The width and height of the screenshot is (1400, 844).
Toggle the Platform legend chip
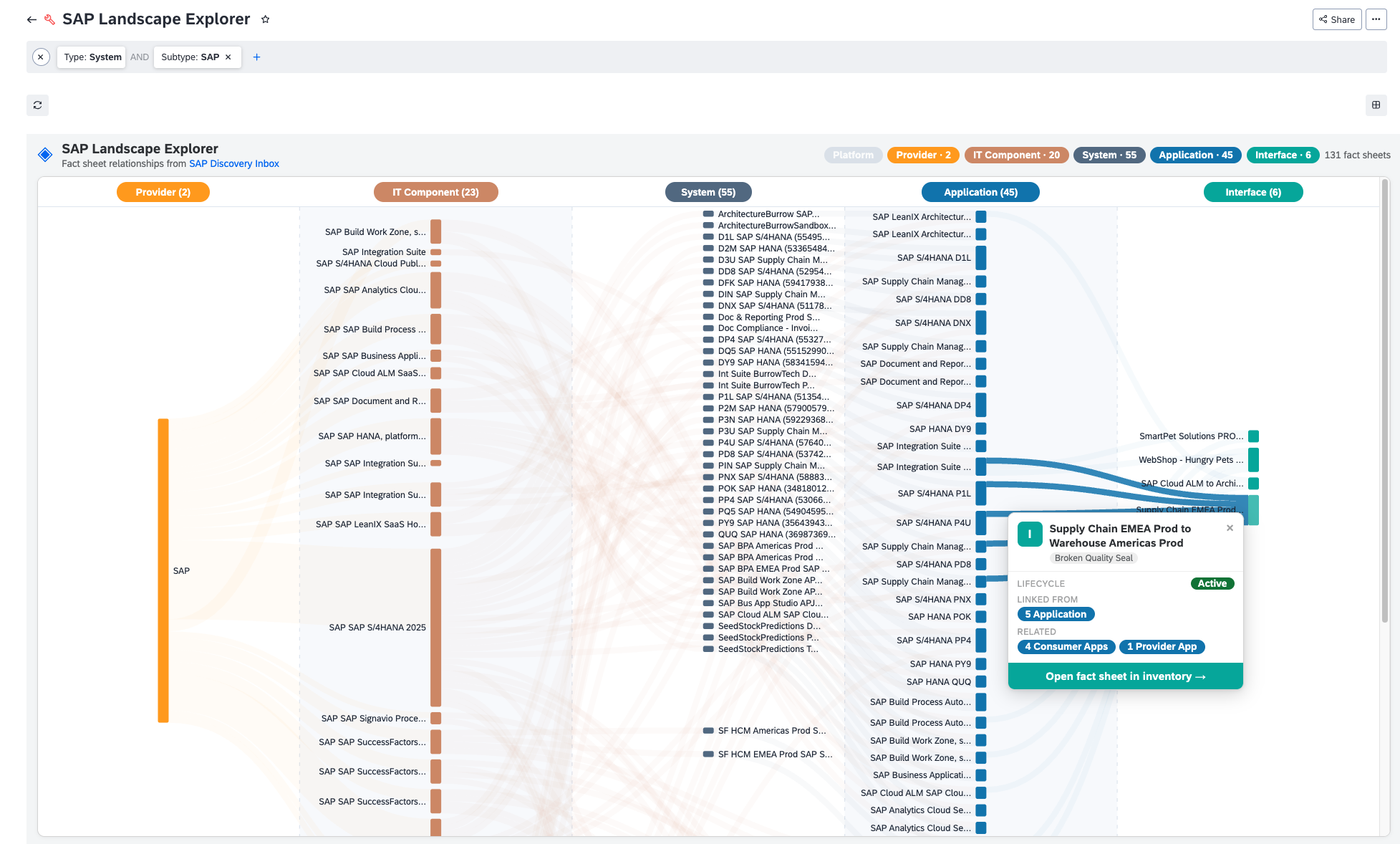coord(853,155)
